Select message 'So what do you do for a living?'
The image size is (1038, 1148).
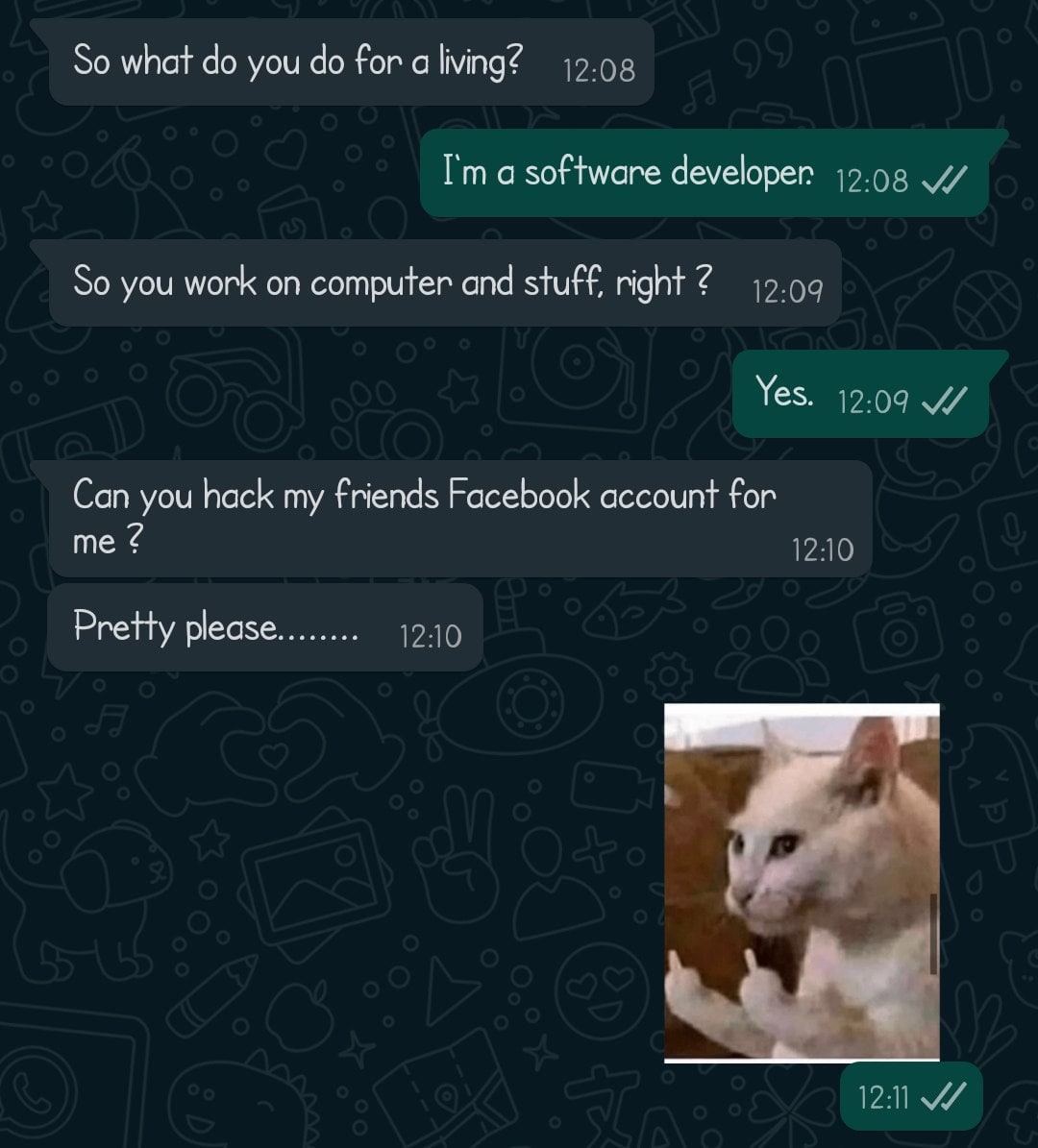click(351, 61)
